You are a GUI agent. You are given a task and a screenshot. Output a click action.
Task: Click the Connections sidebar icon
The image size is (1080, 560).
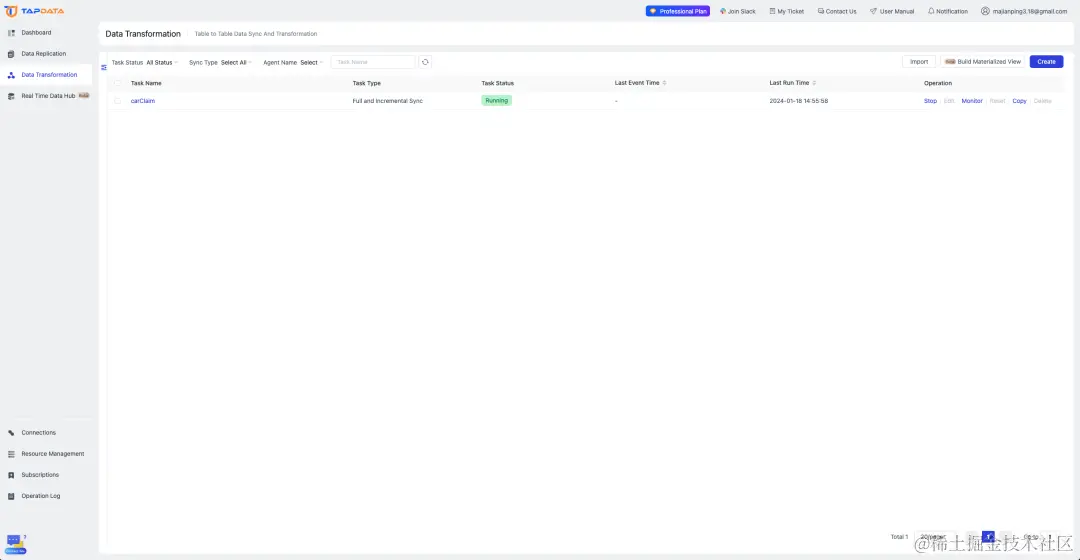click(x=11, y=433)
